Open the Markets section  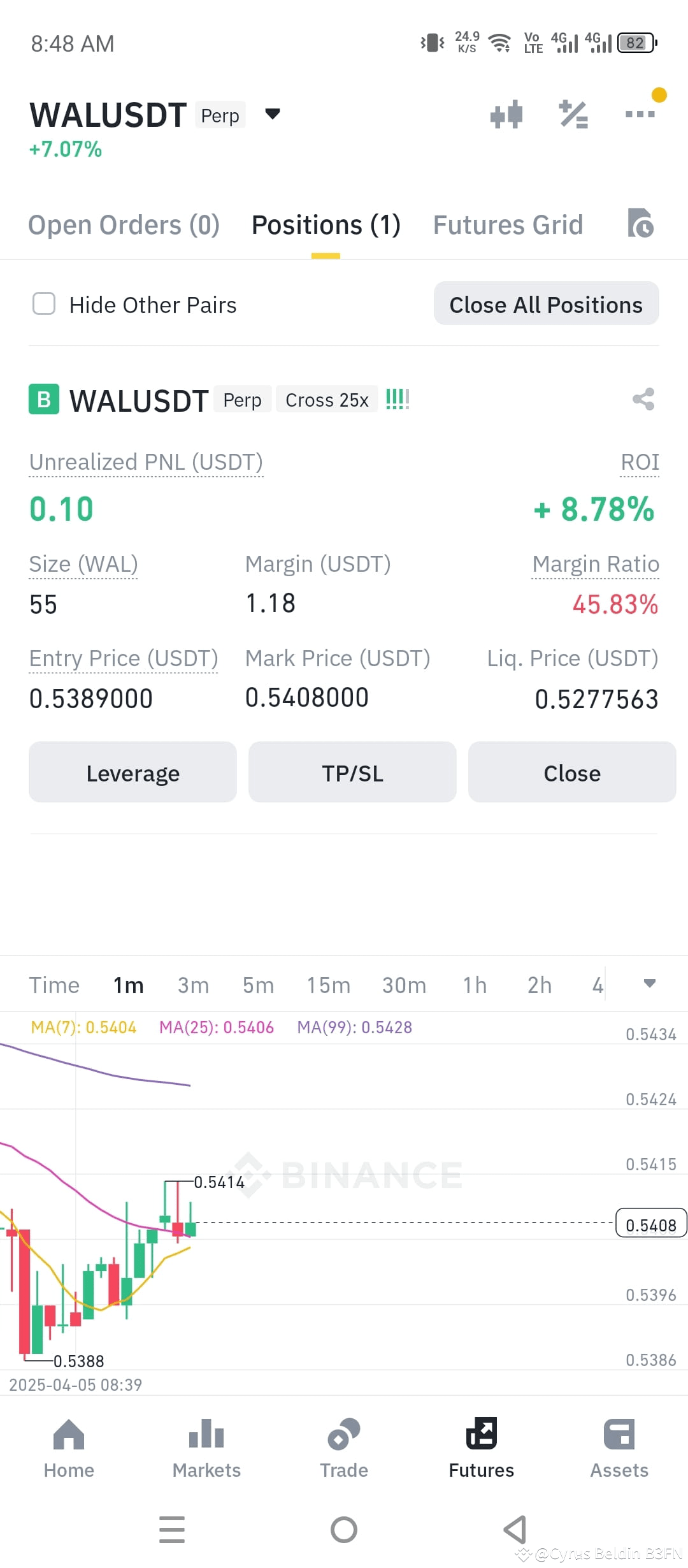(206, 1448)
